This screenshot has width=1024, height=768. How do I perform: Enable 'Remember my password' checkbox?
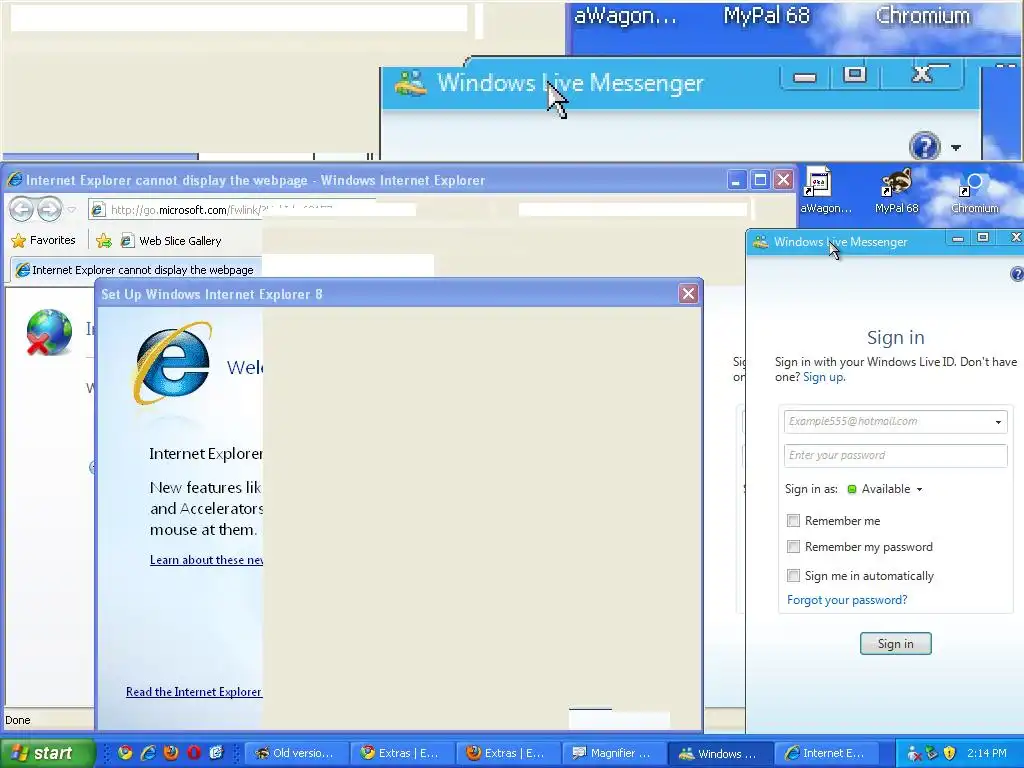[x=793, y=547]
